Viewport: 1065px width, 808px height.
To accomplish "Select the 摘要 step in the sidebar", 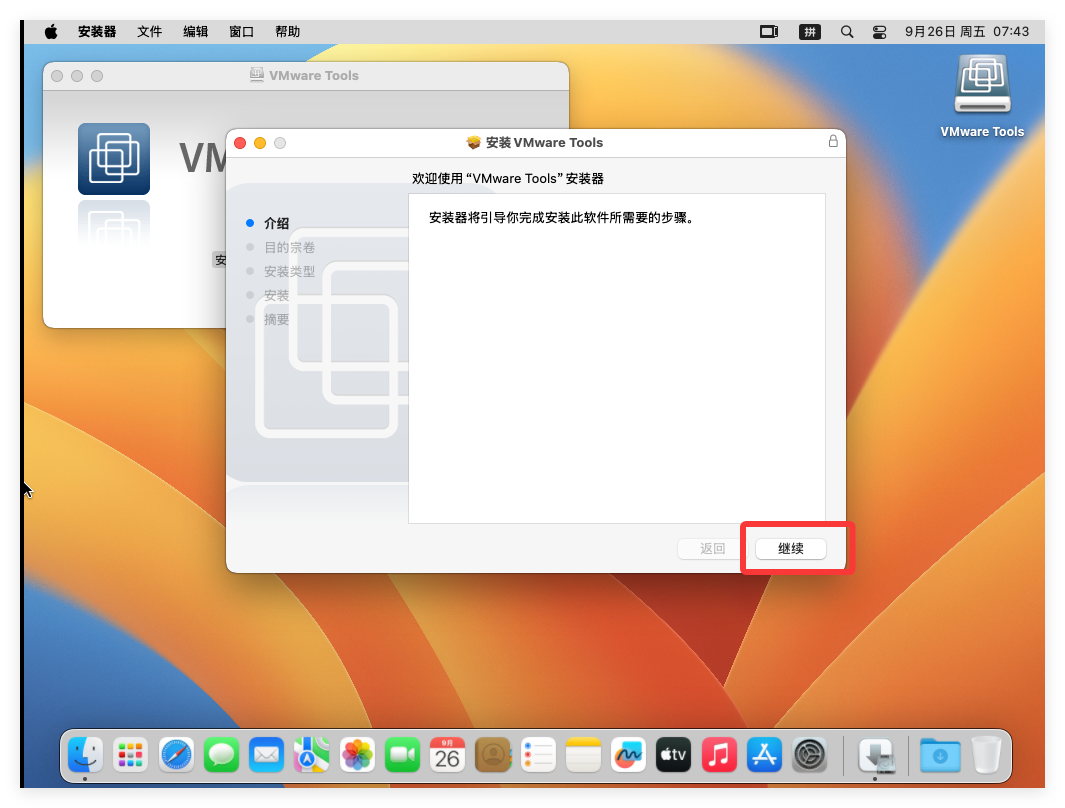I will click(x=276, y=320).
